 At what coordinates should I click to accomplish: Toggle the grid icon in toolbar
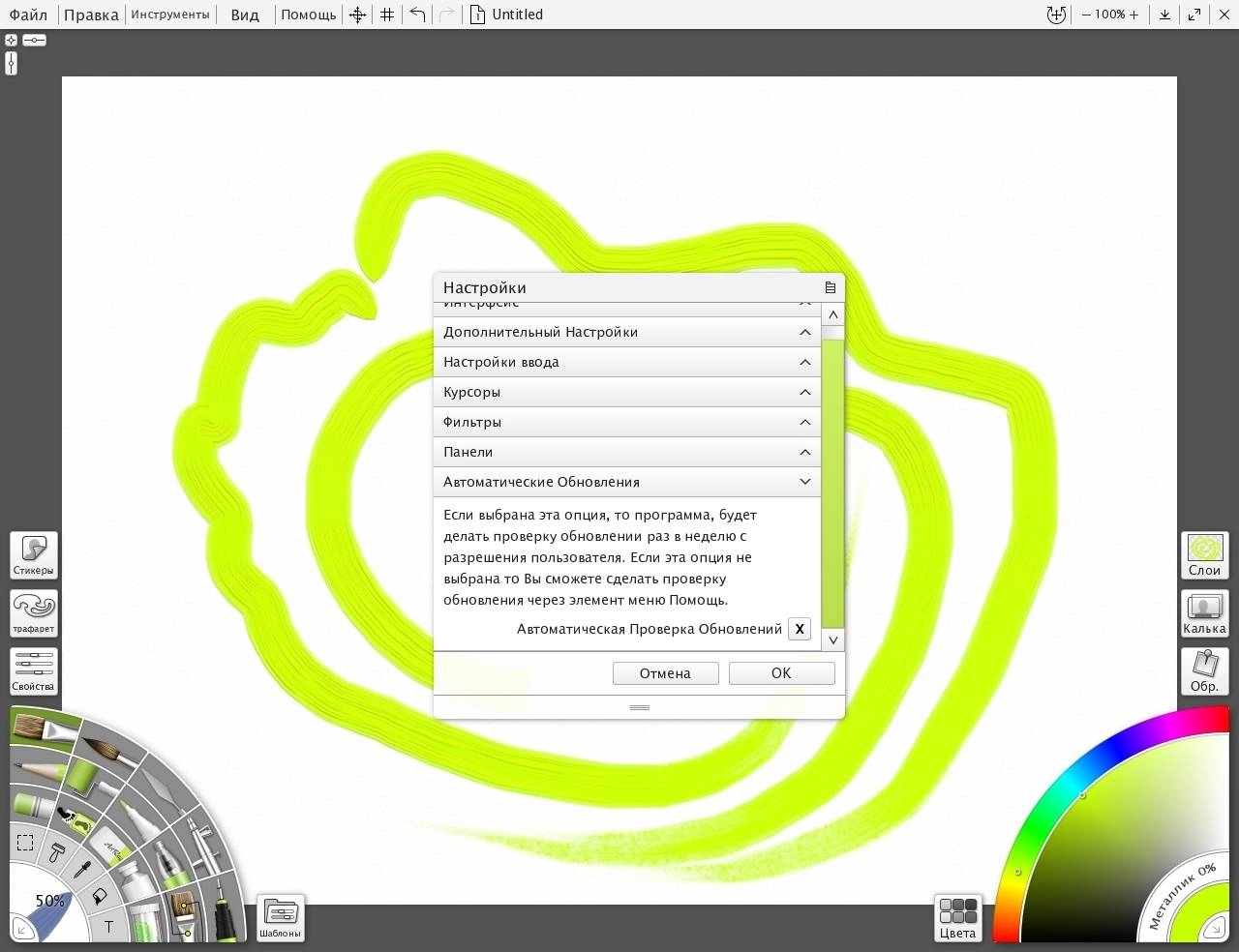tap(387, 15)
